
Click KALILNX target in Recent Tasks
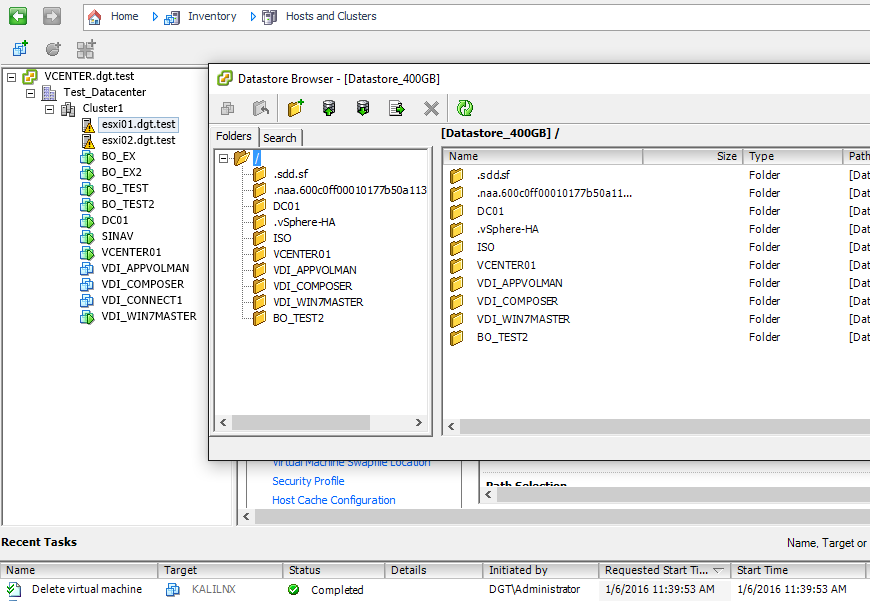[214, 589]
